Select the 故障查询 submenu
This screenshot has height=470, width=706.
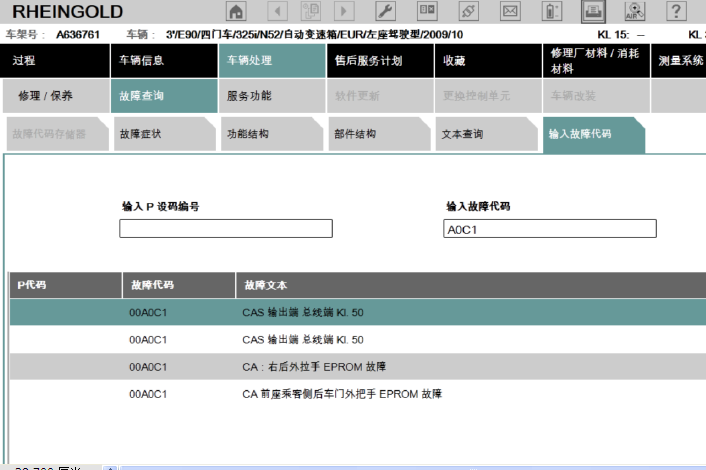164,95
